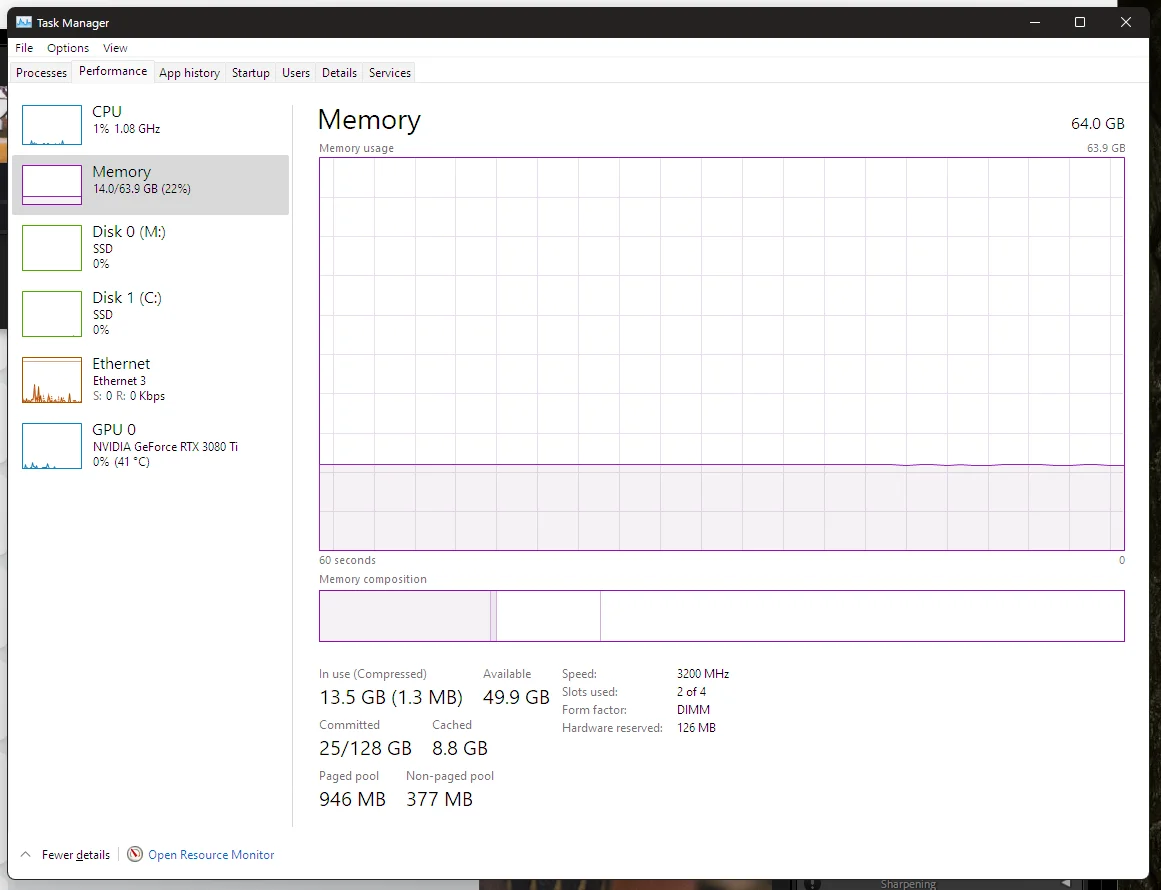Click the Open Resource Monitor link
The width and height of the screenshot is (1161, 890).
point(211,854)
